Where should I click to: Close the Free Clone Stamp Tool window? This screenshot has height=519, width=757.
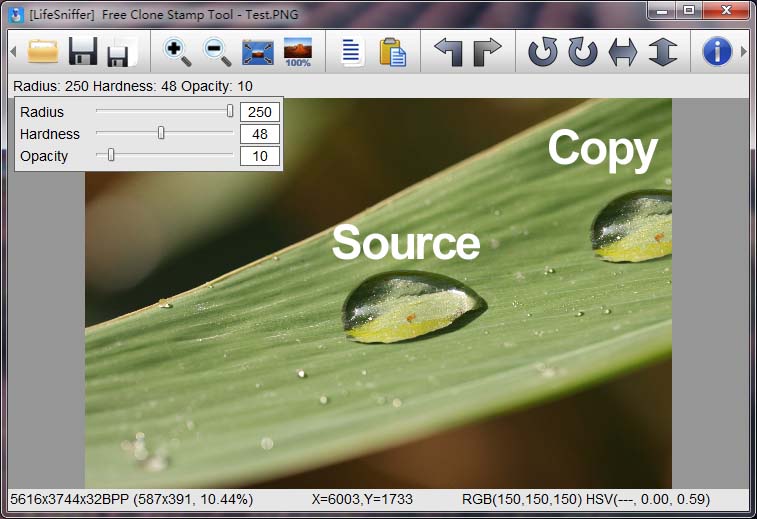pos(726,11)
